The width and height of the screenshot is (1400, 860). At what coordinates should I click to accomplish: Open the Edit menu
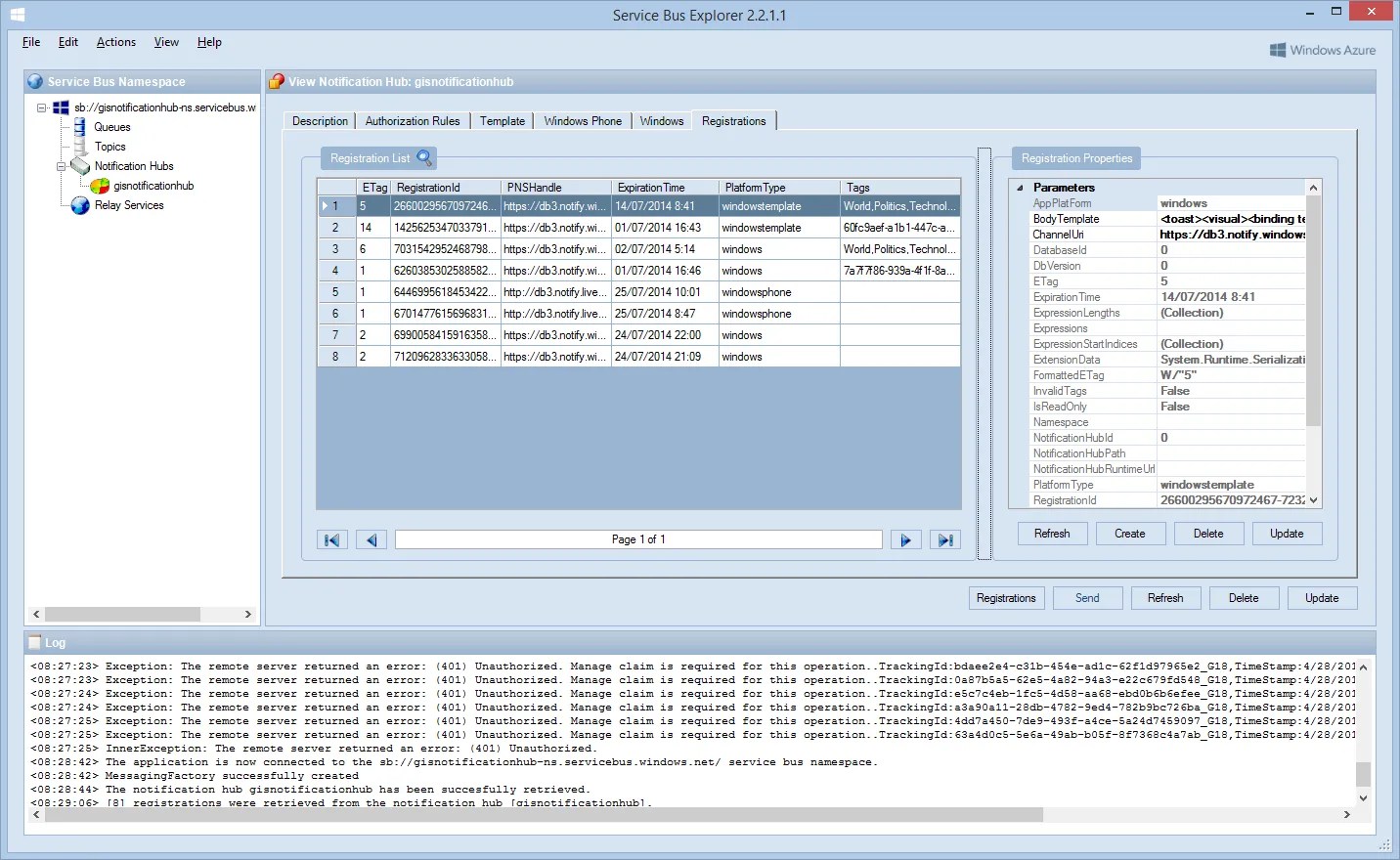point(68,42)
